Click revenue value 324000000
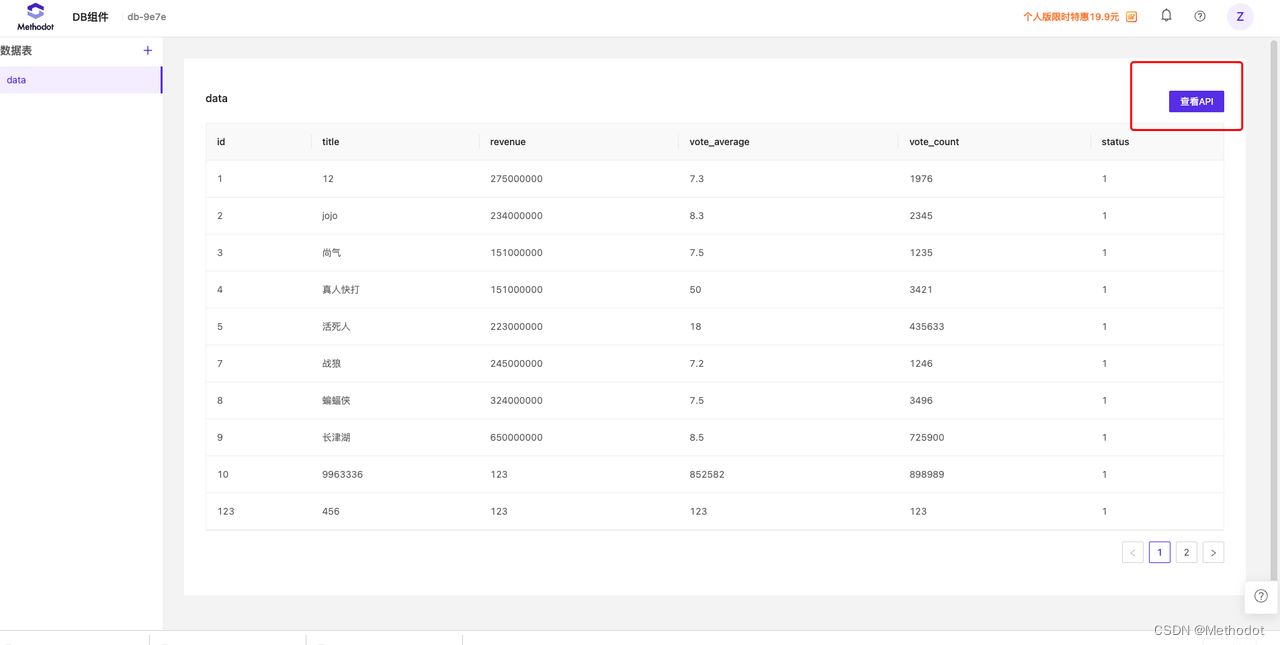 [x=516, y=401]
